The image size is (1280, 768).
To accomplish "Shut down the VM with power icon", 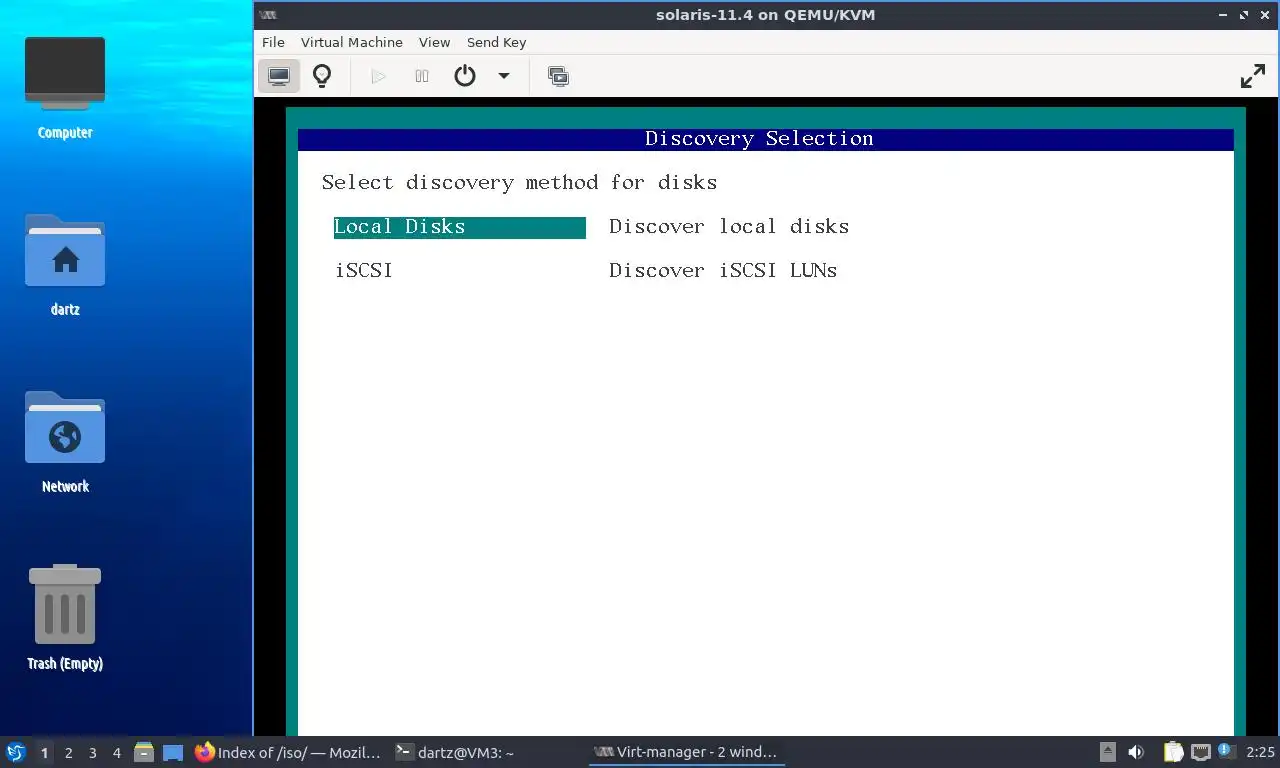I will (x=465, y=76).
